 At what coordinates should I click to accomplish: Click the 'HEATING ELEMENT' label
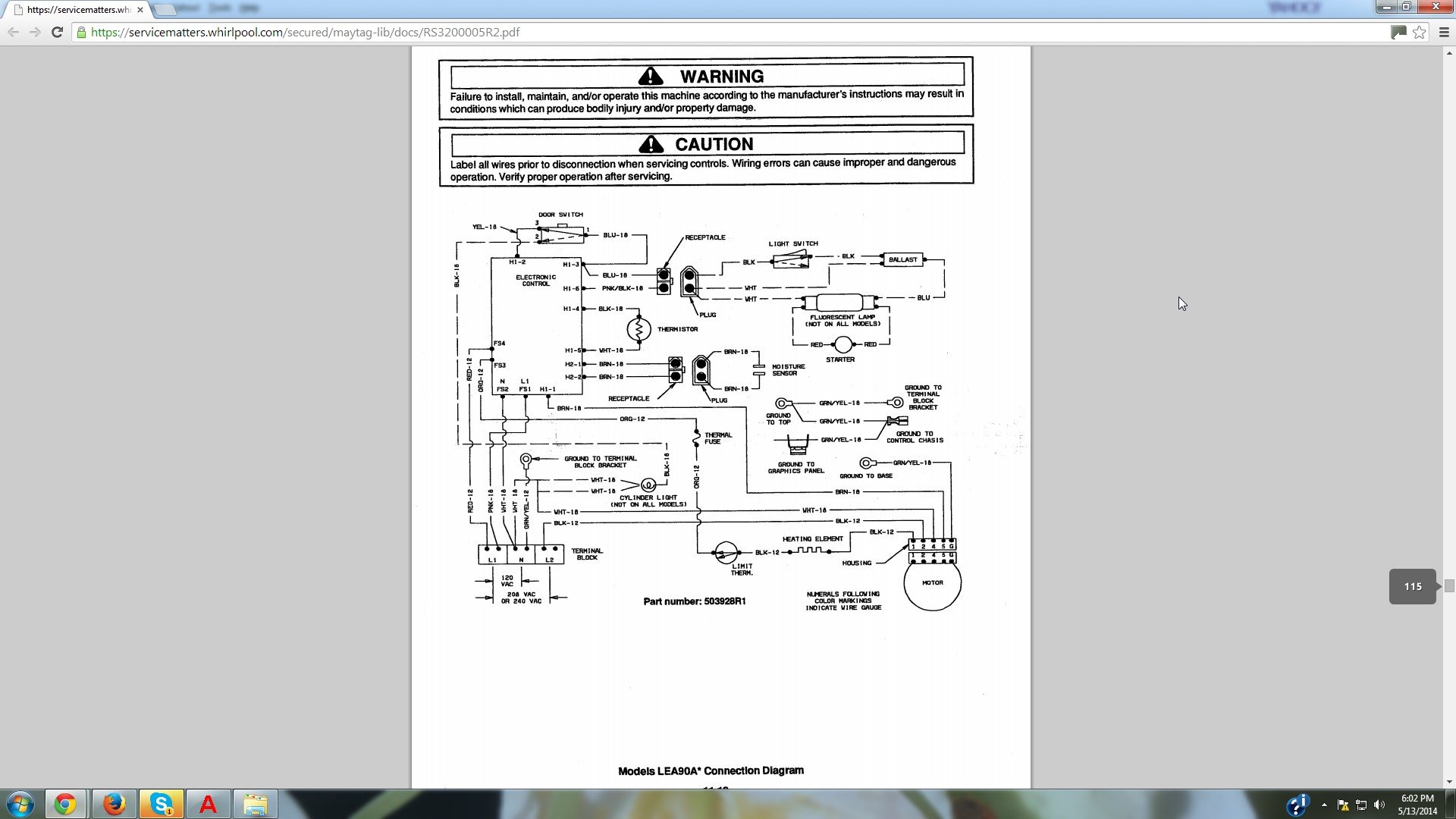coord(812,538)
